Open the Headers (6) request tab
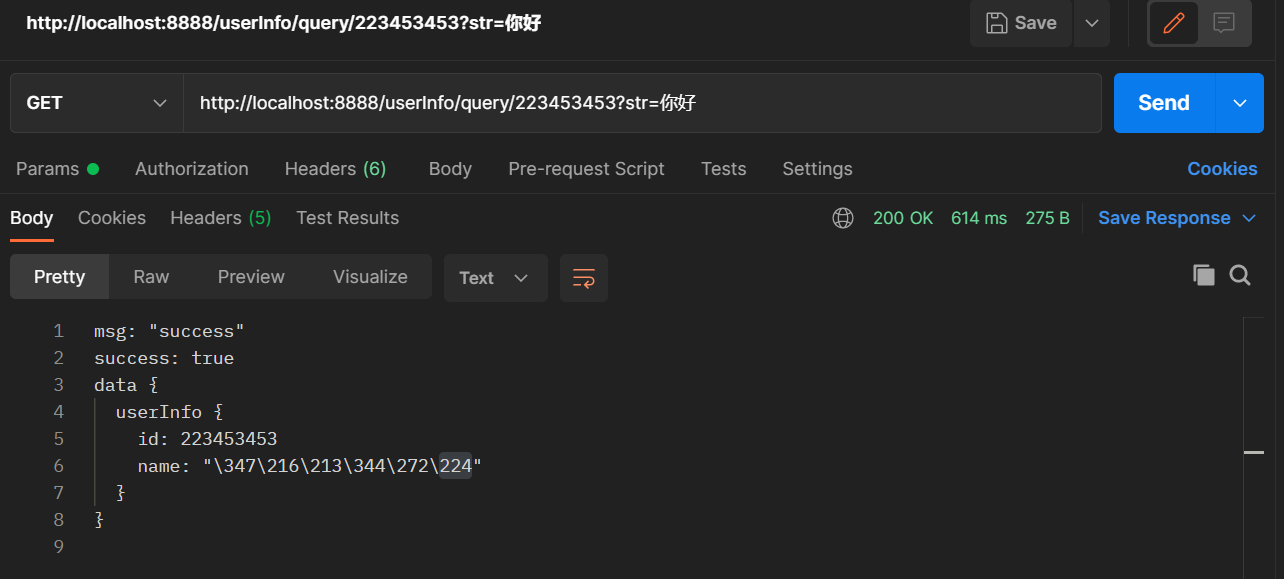Screen dimensions: 1284x579 click(x=335, y=169)
